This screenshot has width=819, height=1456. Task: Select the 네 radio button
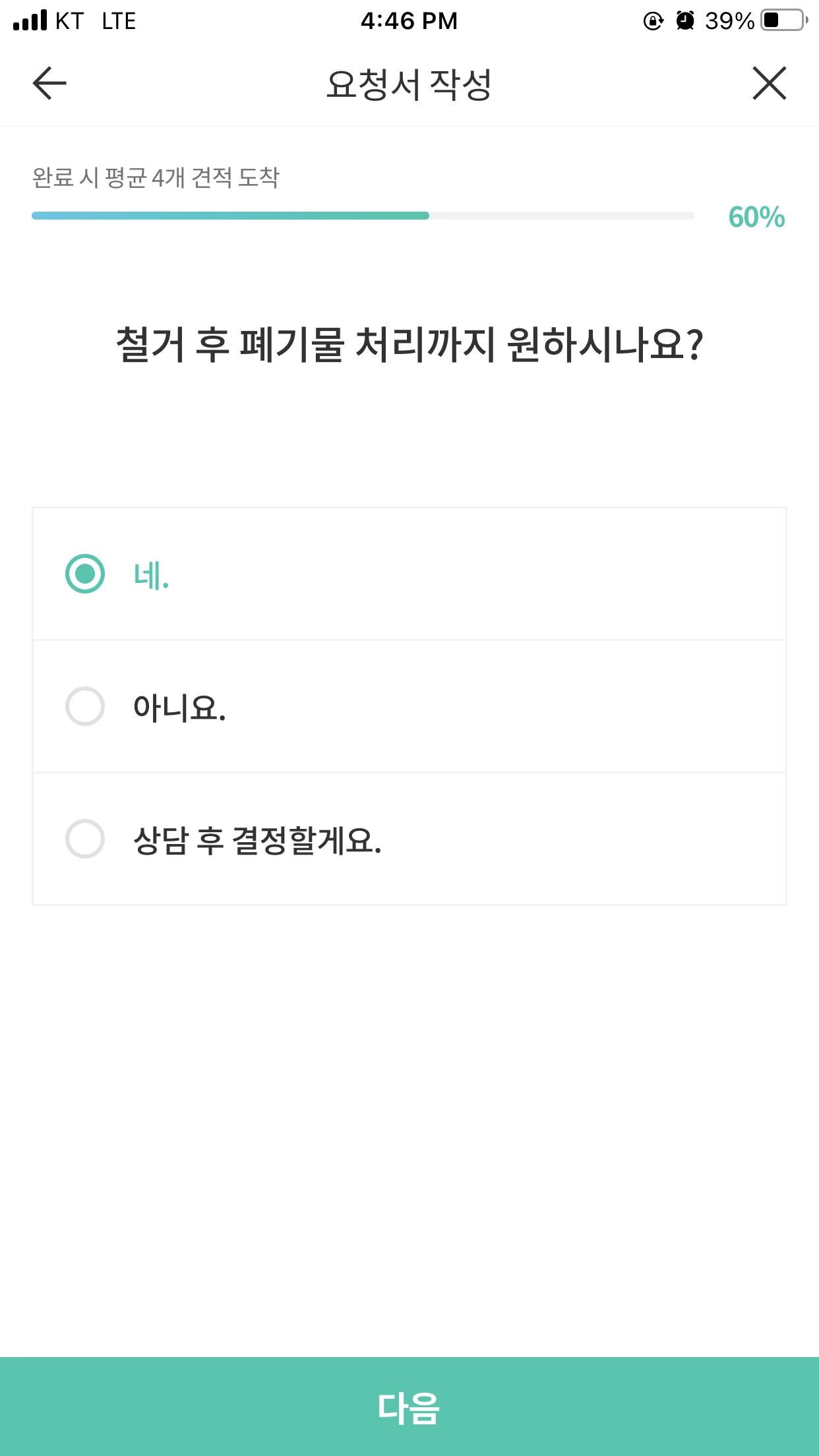coord(85,574)
